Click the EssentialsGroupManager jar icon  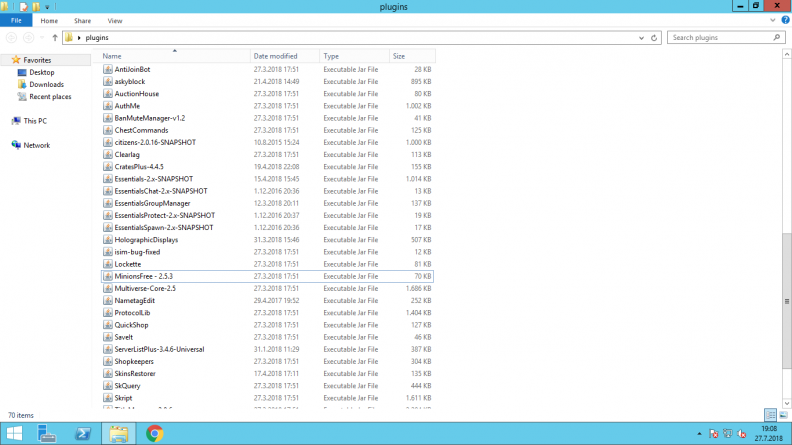pos(108,203)
